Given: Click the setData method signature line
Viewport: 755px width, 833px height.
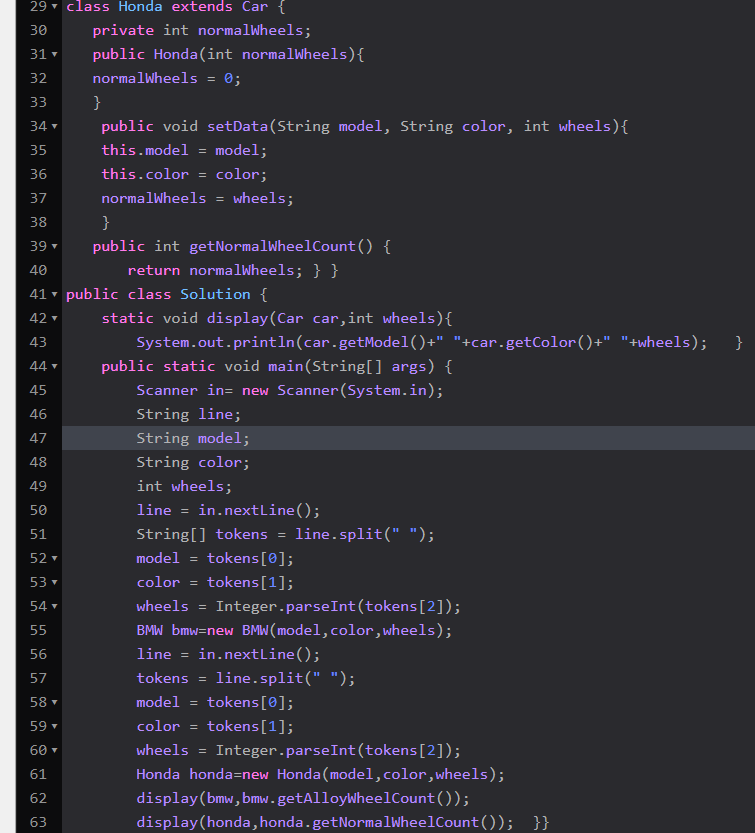Looking at the screenshot, I should coord(365,126).
